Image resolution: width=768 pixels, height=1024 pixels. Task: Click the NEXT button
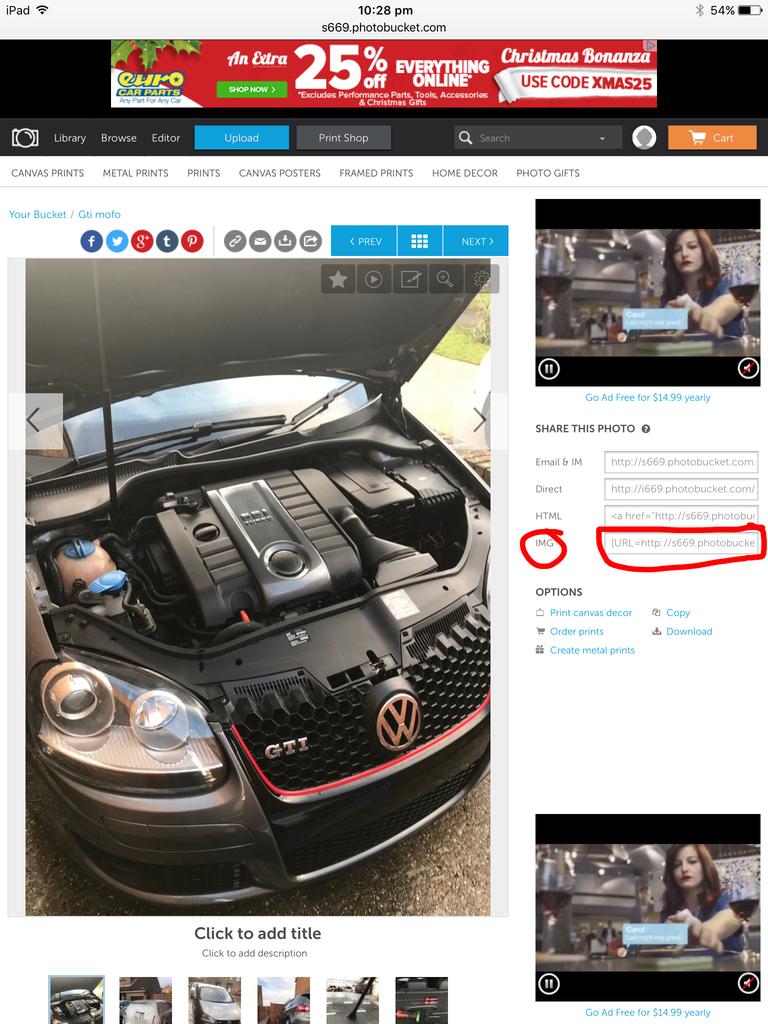476,241
